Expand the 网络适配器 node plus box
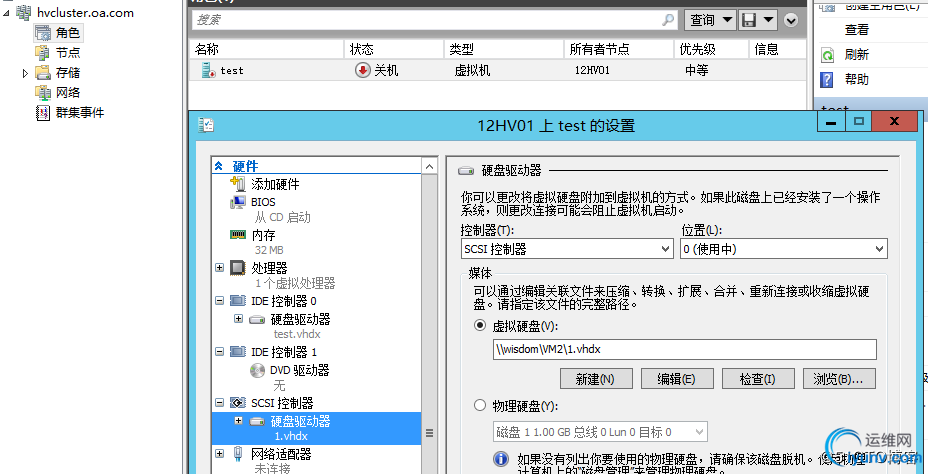The width and height of the screenshot is (928, 474). (220, 454)
